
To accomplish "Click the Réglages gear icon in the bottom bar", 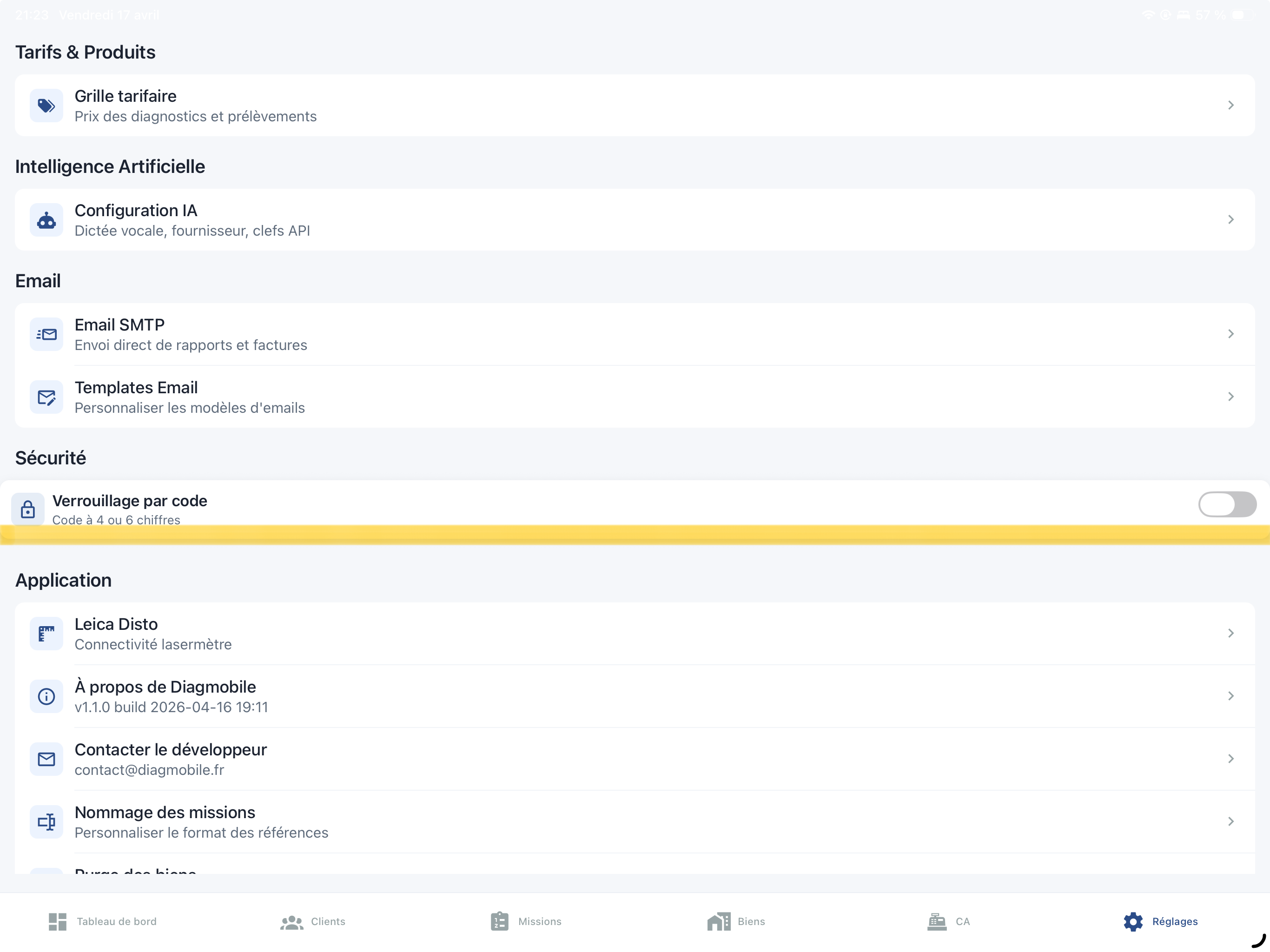I will pos(1133,922).
